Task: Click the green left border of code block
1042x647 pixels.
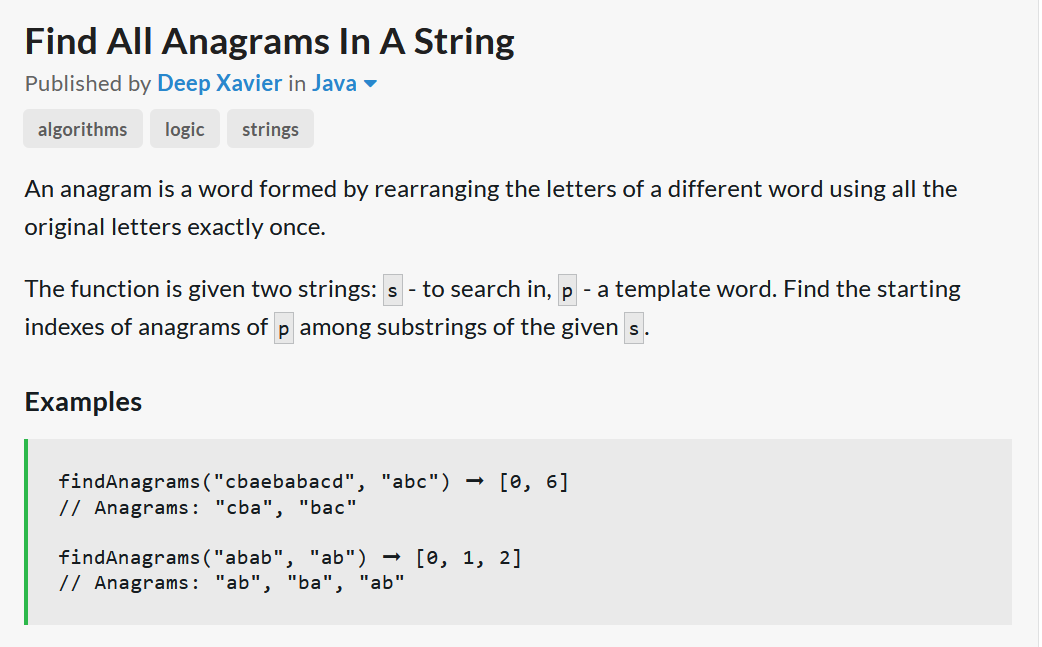Action: [26, 531]
